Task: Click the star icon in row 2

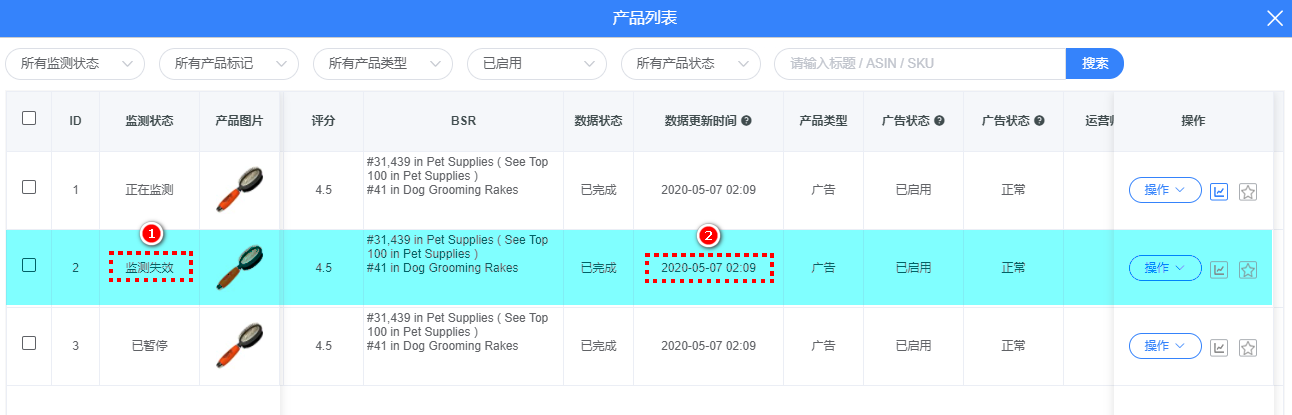Action: 1247,269
